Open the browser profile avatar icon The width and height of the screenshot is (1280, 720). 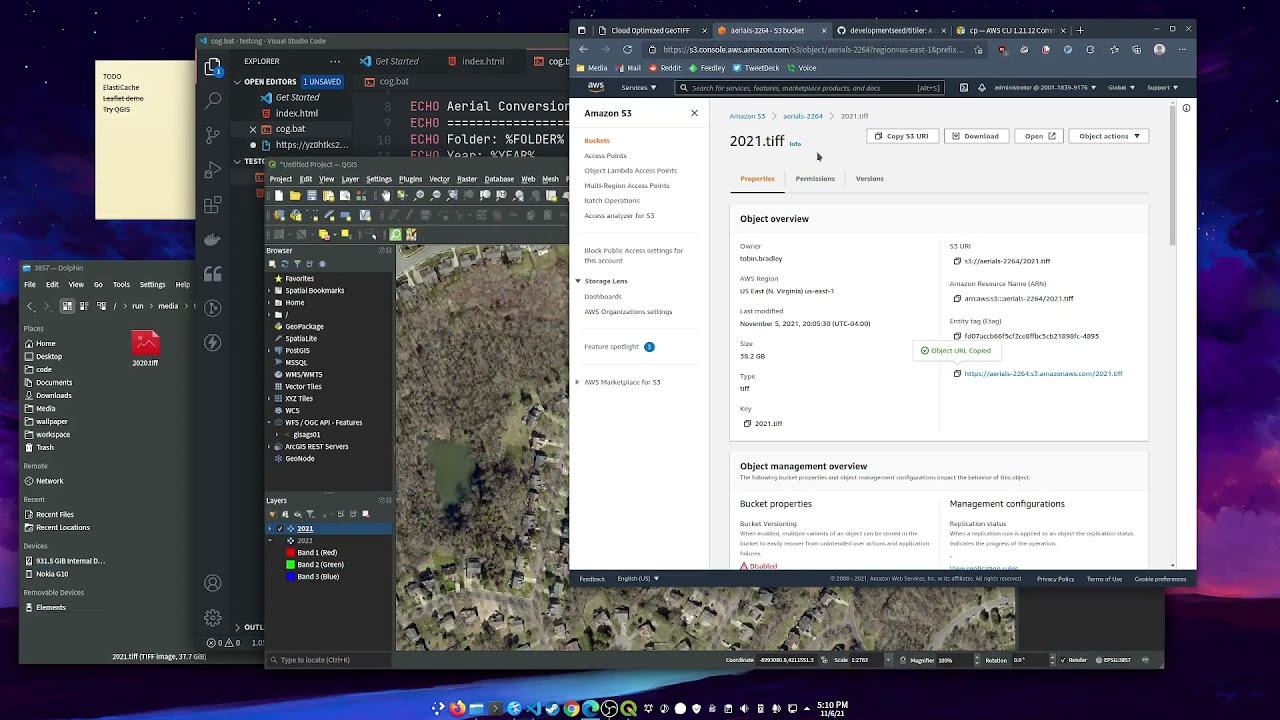click(x=1159, y=49)
